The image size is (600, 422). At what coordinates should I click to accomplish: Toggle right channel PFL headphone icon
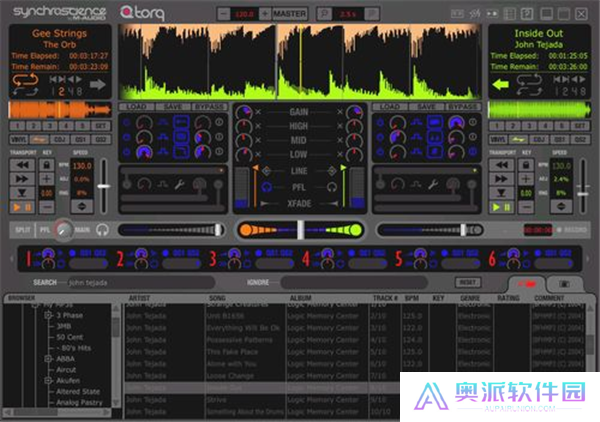click(332, 187)
